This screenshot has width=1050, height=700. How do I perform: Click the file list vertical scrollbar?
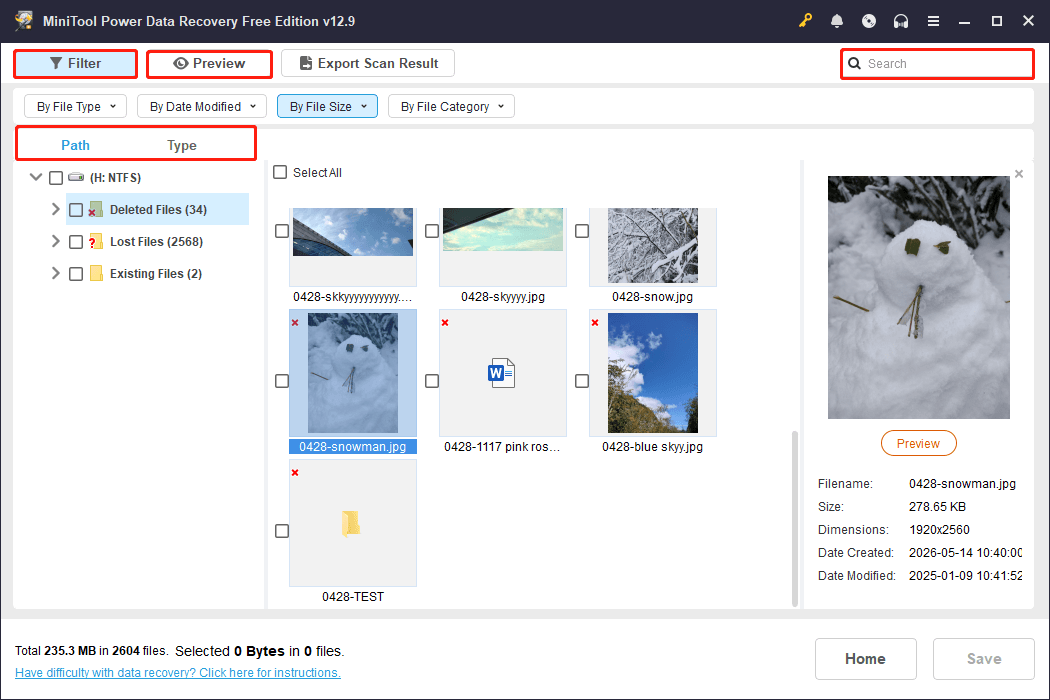click(x=795, y=518)
